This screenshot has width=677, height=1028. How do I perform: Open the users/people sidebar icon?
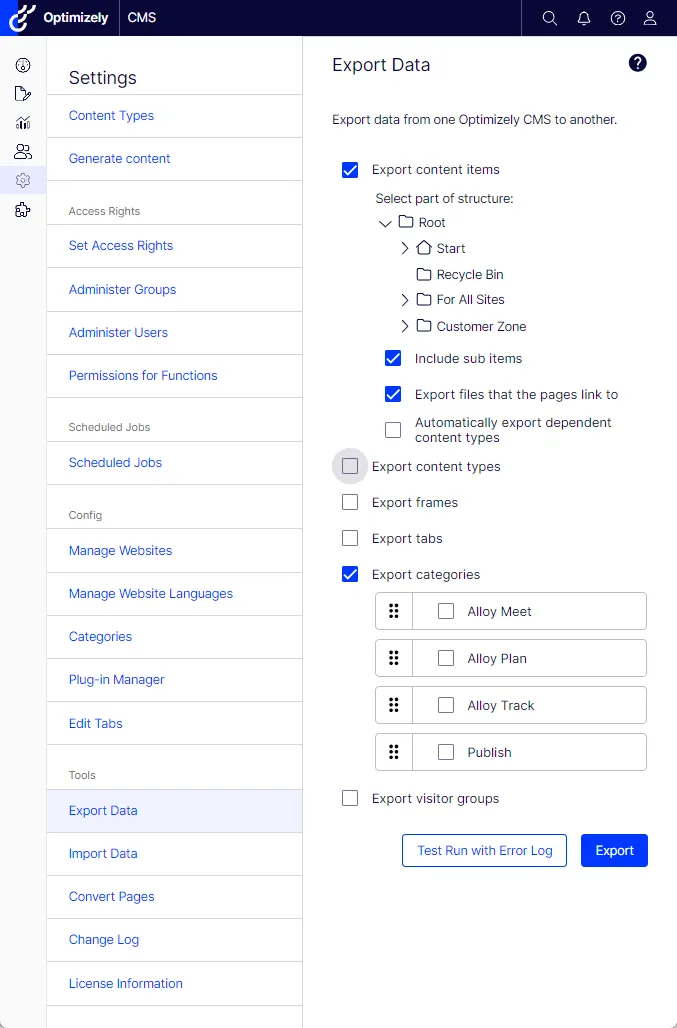[x=23, y=151]
